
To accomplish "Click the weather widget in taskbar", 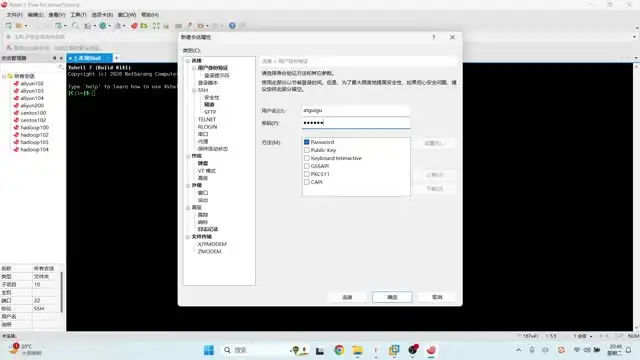I will [26, 349].
